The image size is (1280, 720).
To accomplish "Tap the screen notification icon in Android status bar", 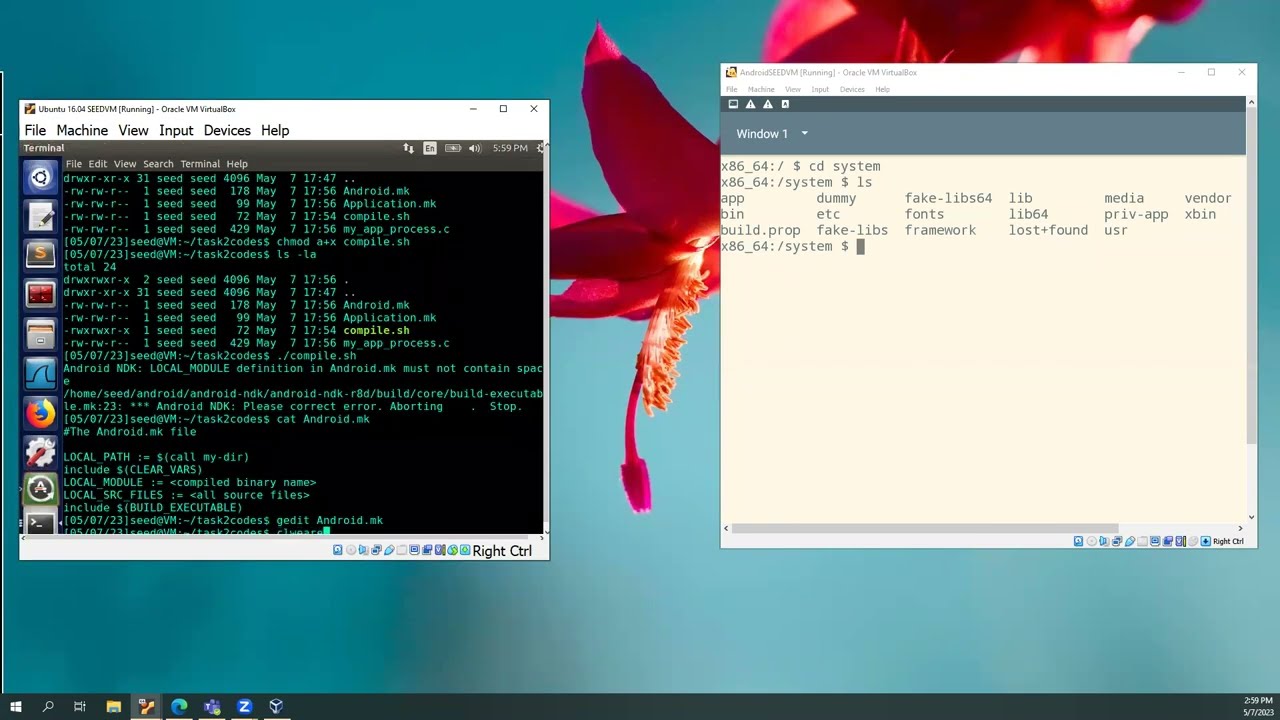I will [733, 104].
